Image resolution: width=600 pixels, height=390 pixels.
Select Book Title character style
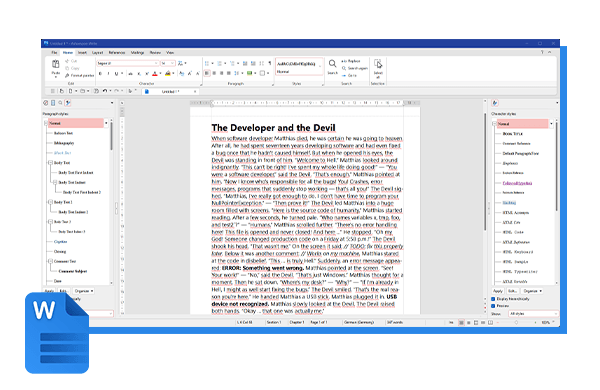click(x=512, y=134)
